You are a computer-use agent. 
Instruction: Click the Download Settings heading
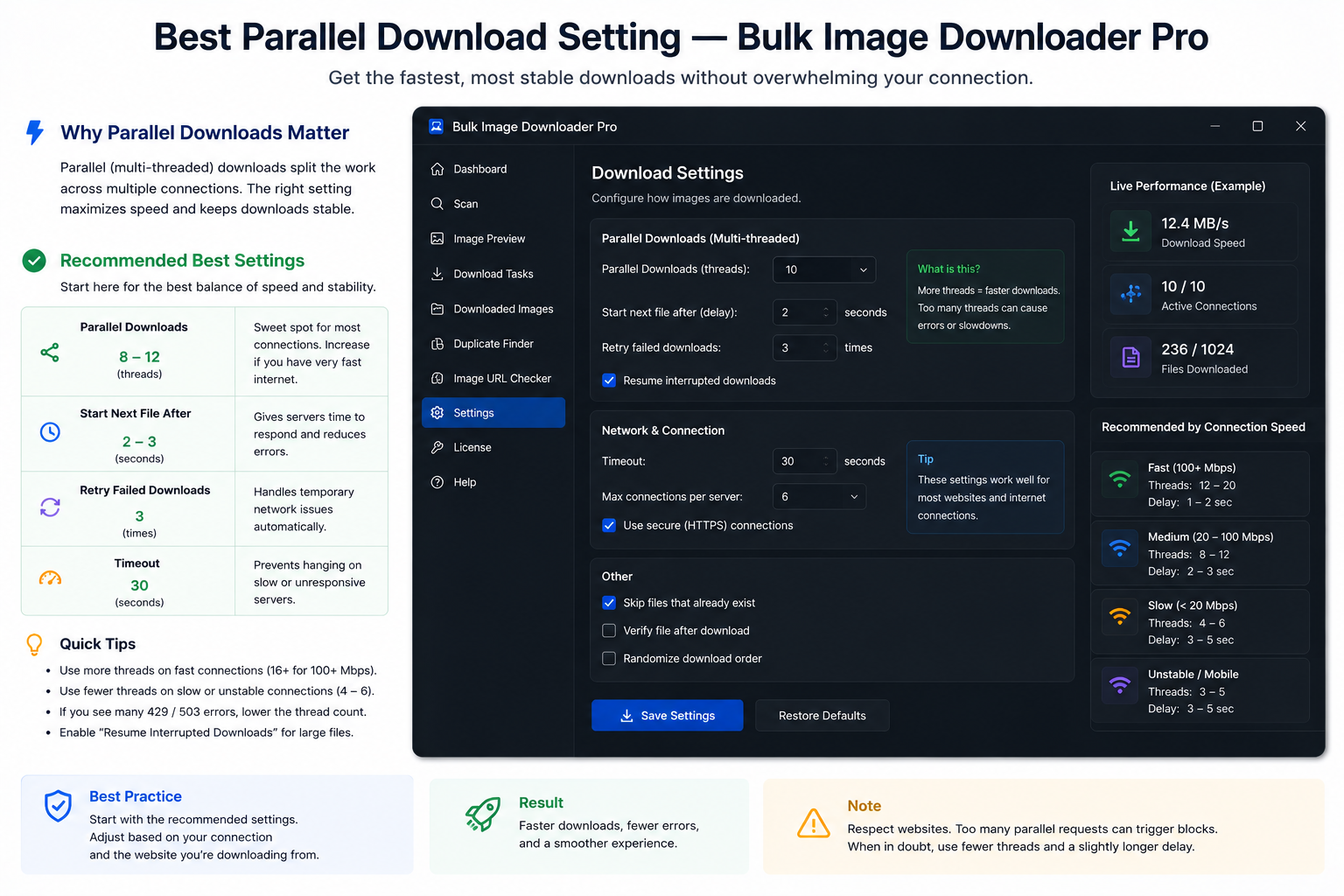(668, 172)
